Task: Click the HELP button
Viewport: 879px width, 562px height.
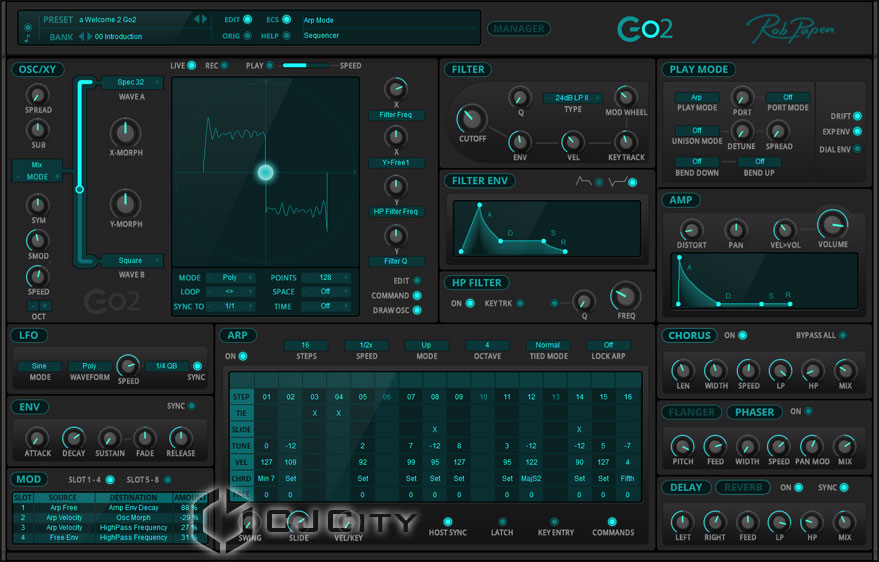Action: click(286, 36)
